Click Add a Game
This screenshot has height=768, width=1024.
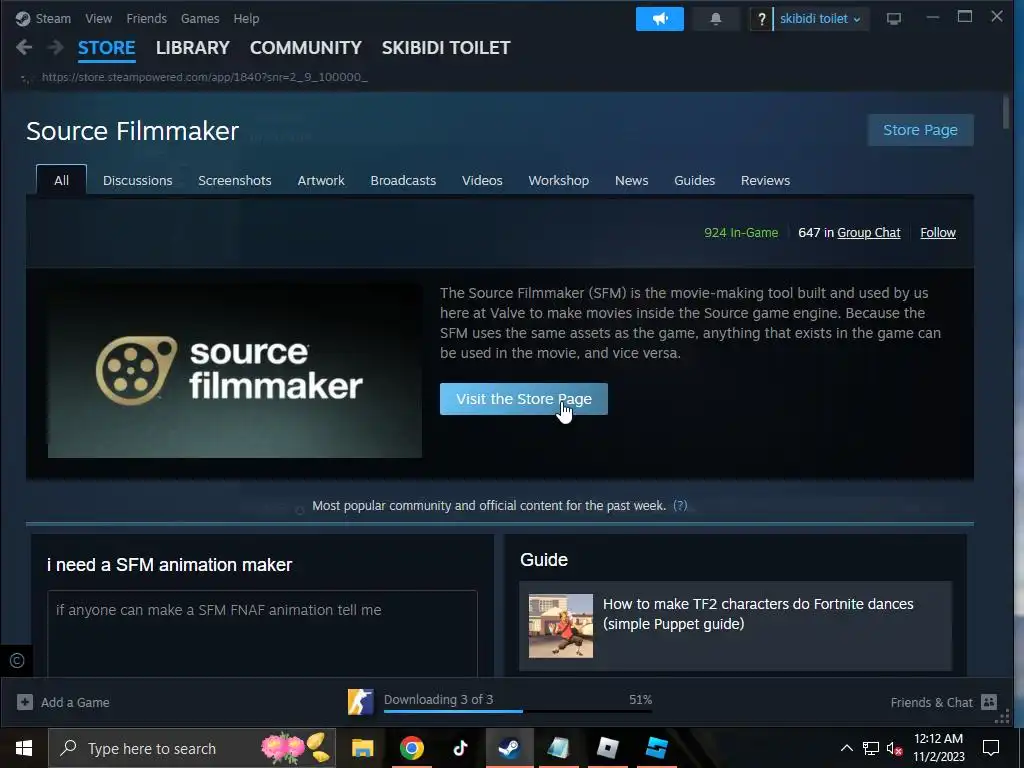coord(75,703)
